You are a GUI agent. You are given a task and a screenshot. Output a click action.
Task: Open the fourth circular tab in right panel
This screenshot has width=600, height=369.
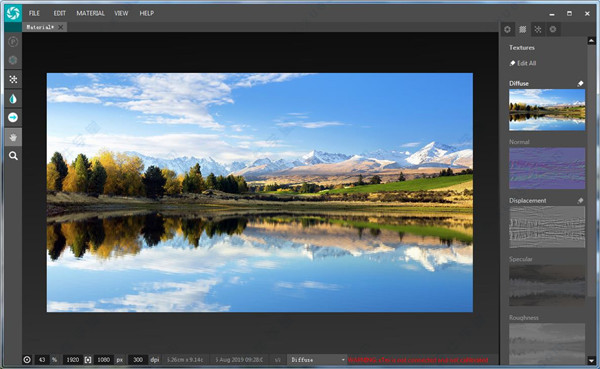553,29
